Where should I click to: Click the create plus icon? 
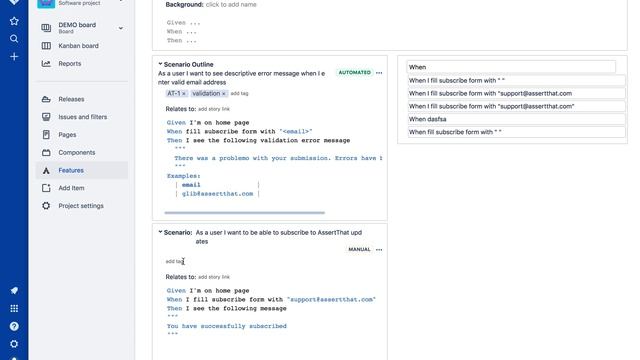click(x=14, y=57)
